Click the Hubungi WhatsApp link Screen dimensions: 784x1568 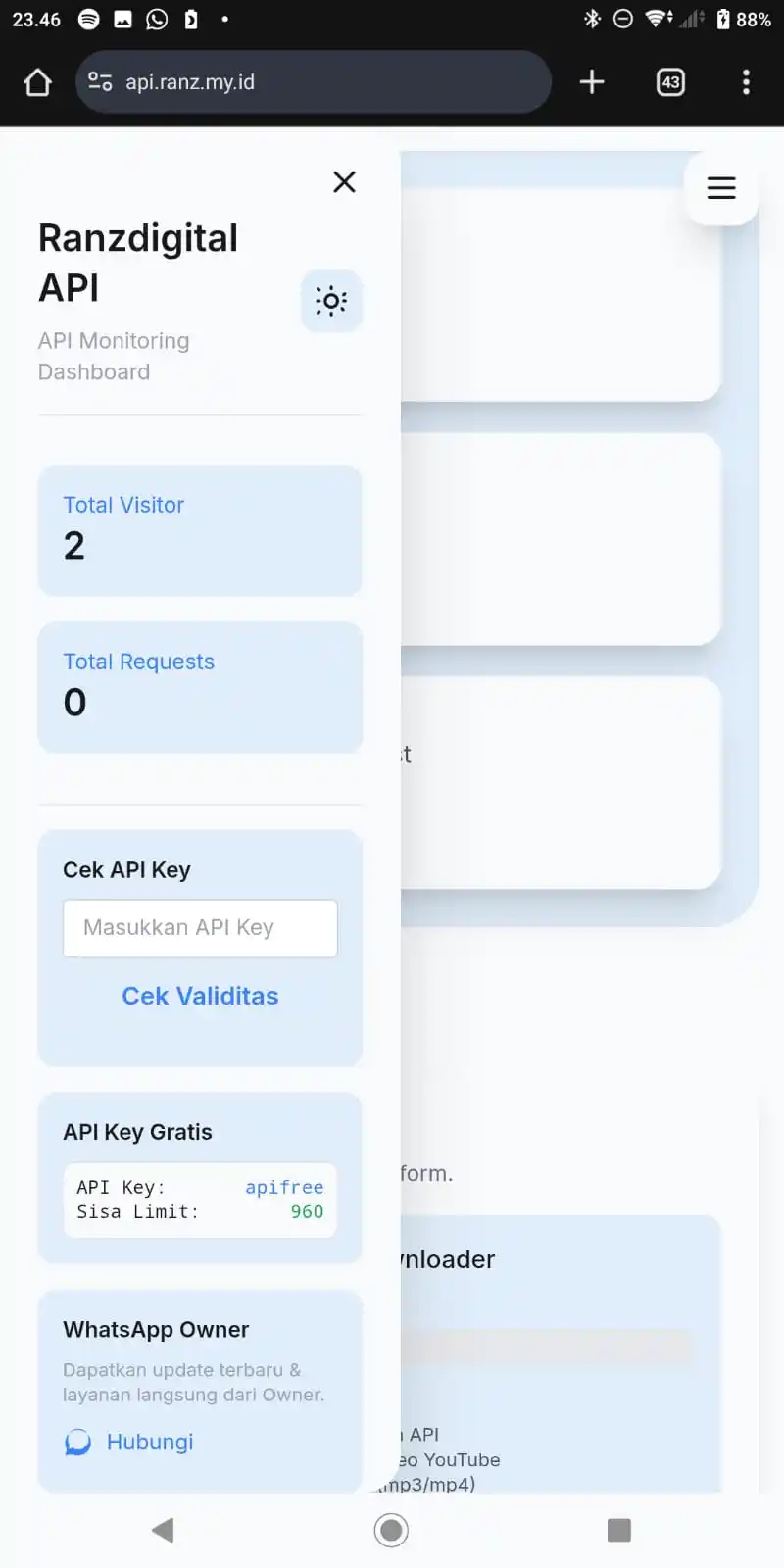pyautogui.click(x=150, y=1442)
